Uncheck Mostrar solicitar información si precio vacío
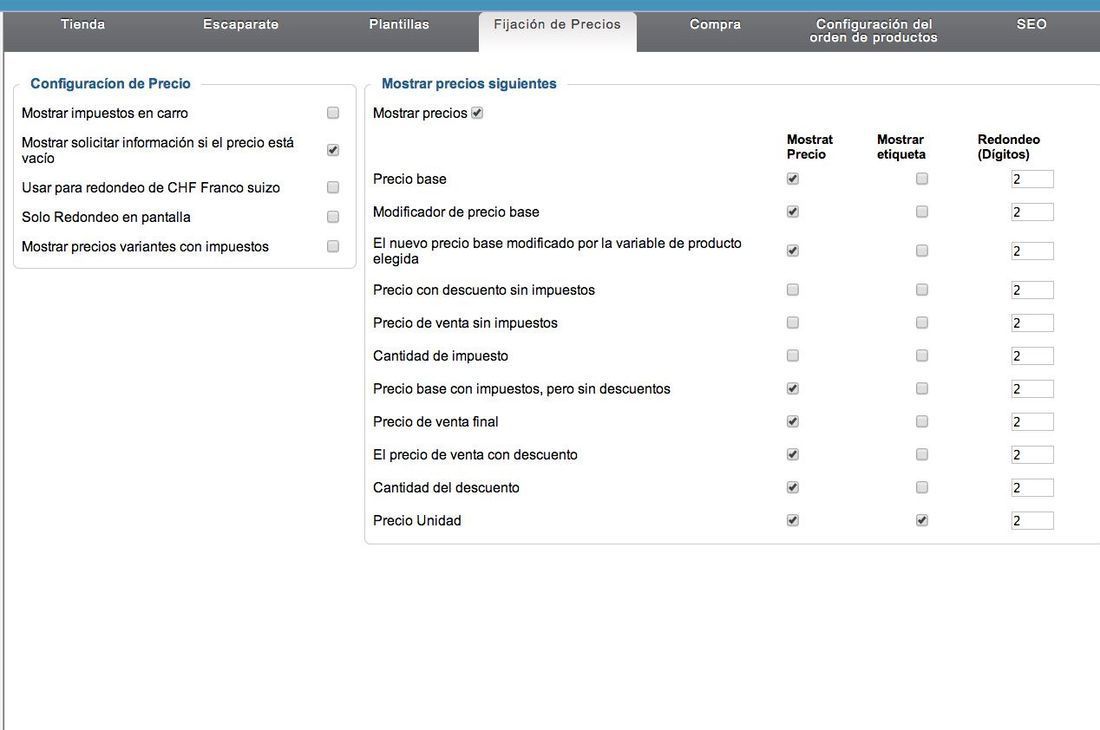 pyautogui.click(x=333, y=150)
